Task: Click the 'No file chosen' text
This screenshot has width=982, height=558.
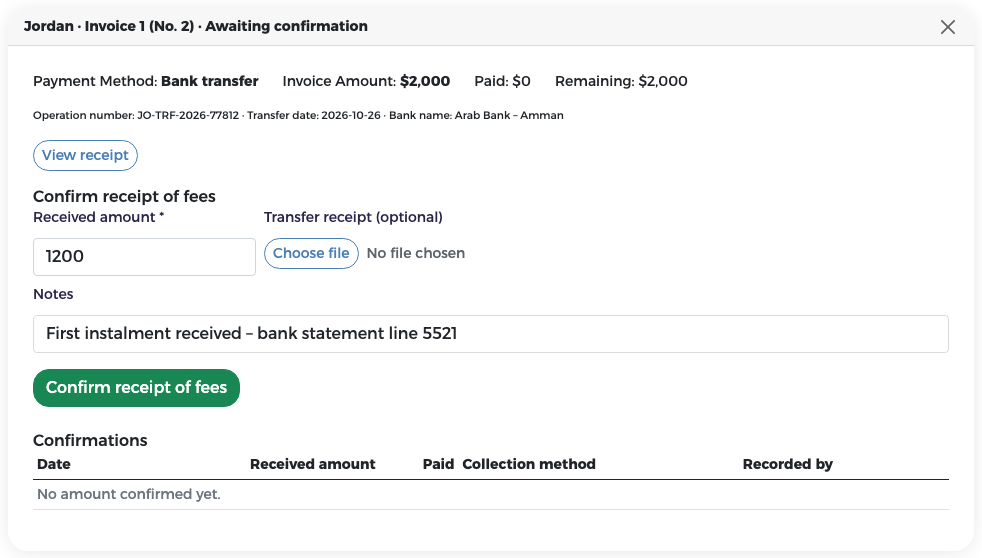Action: tap(416, 254)
